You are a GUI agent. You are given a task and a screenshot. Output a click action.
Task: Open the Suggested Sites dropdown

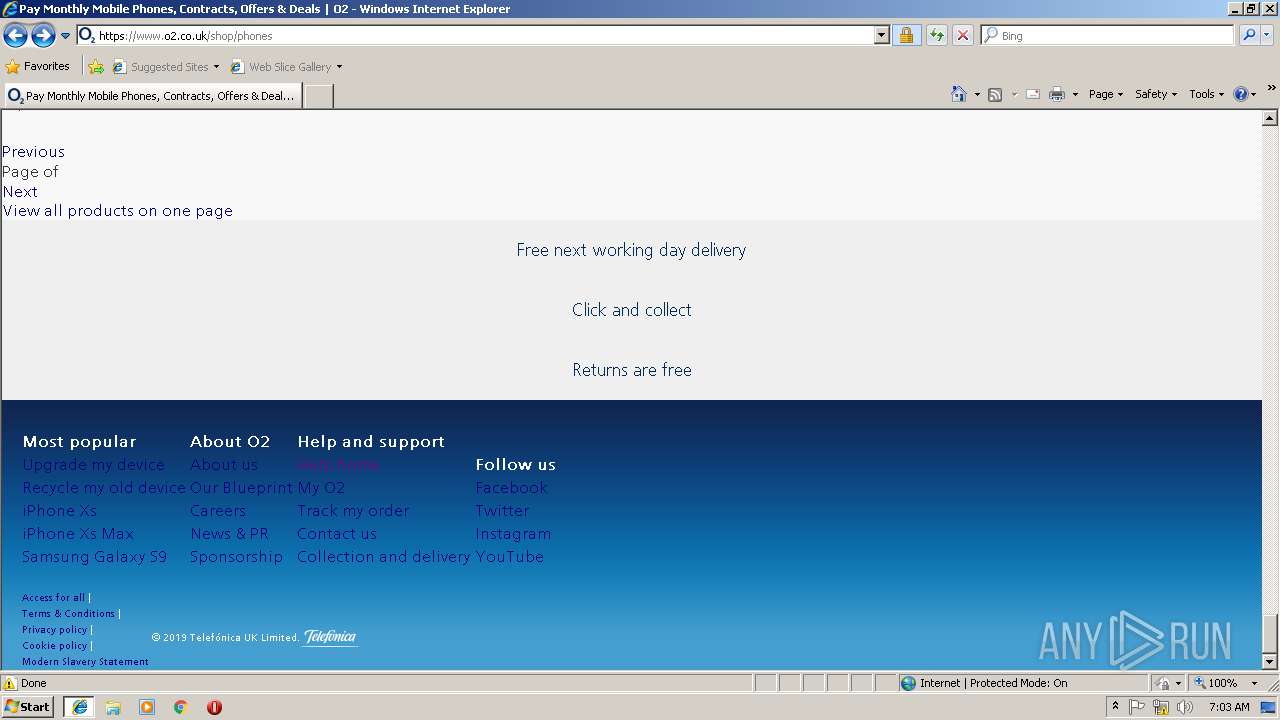165,67
